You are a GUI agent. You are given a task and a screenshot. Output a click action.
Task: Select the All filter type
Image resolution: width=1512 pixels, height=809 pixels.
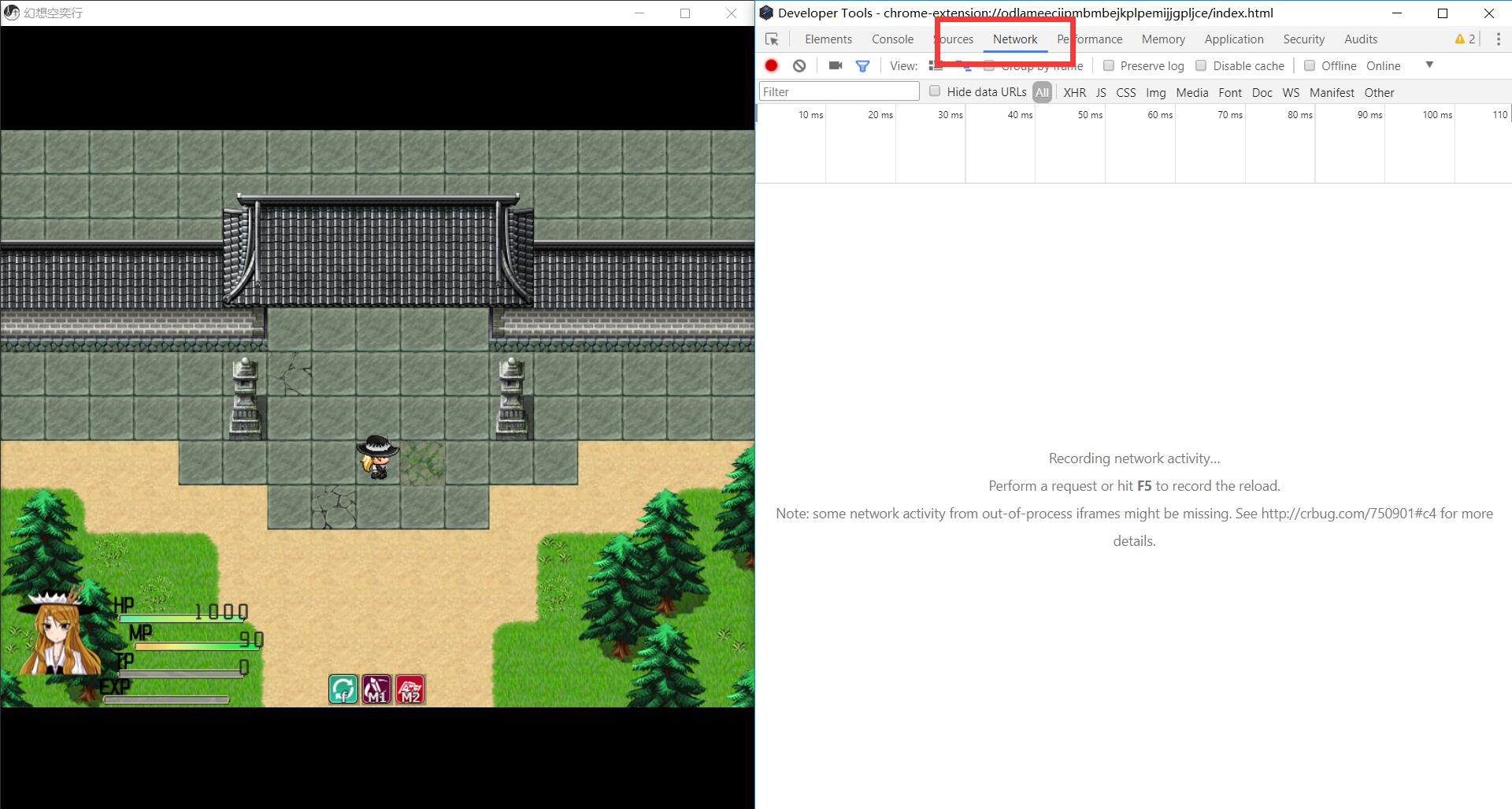coord(1042,92)
